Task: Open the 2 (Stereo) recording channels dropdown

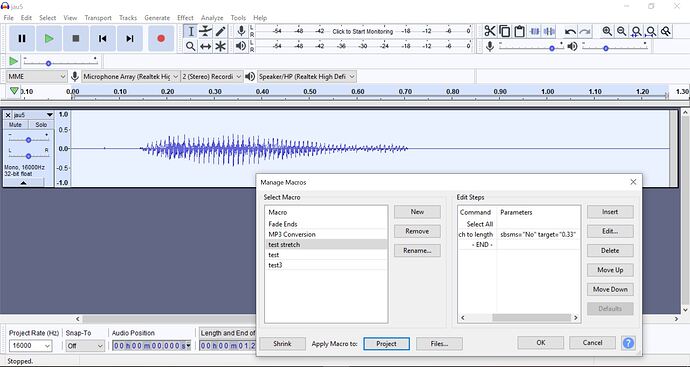Action: pyautogui.click(x=212, y=77)
